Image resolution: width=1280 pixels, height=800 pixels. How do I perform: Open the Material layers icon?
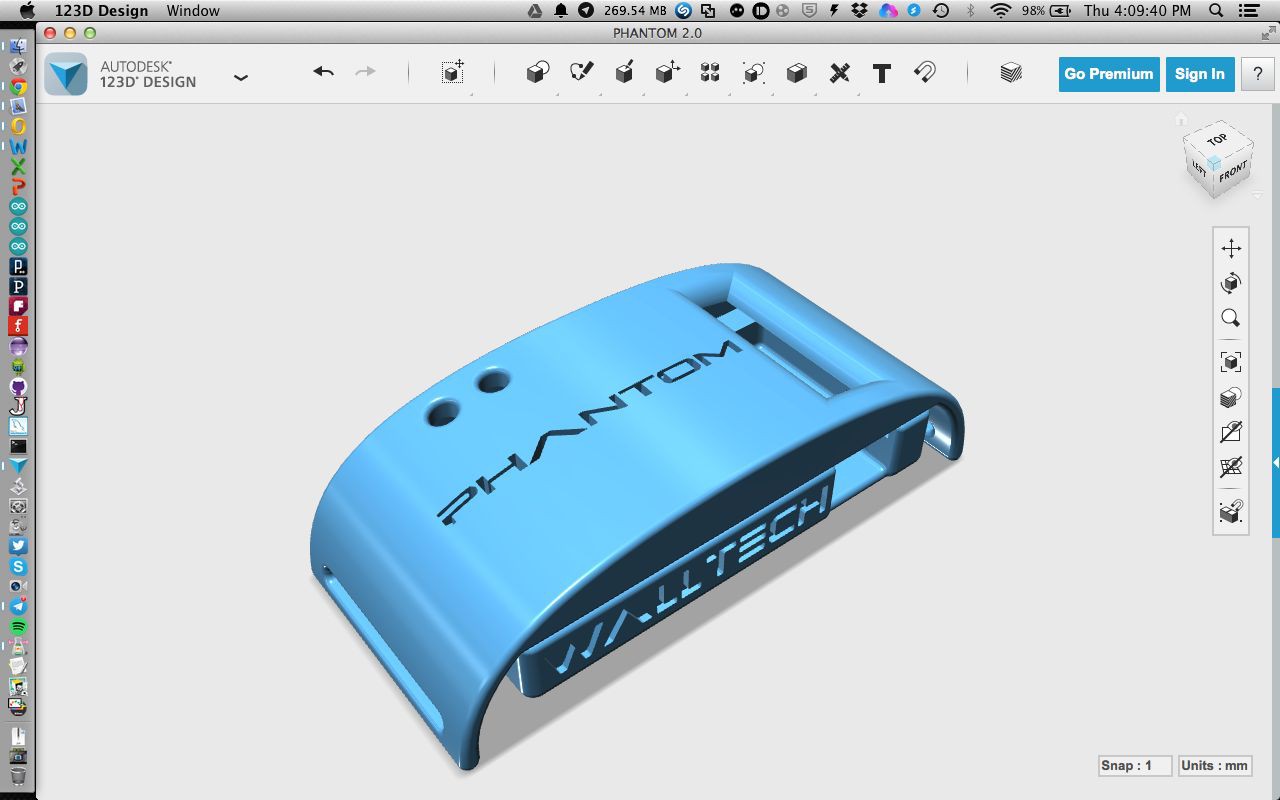(1011, 73)
